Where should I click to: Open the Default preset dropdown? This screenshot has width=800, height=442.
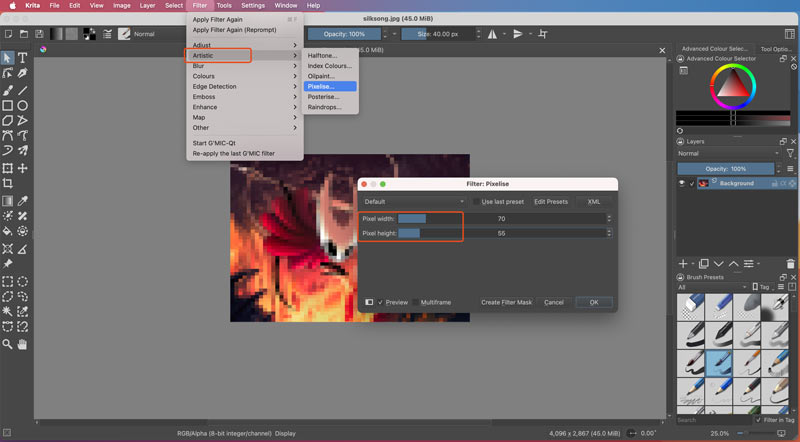pos(413,202)
